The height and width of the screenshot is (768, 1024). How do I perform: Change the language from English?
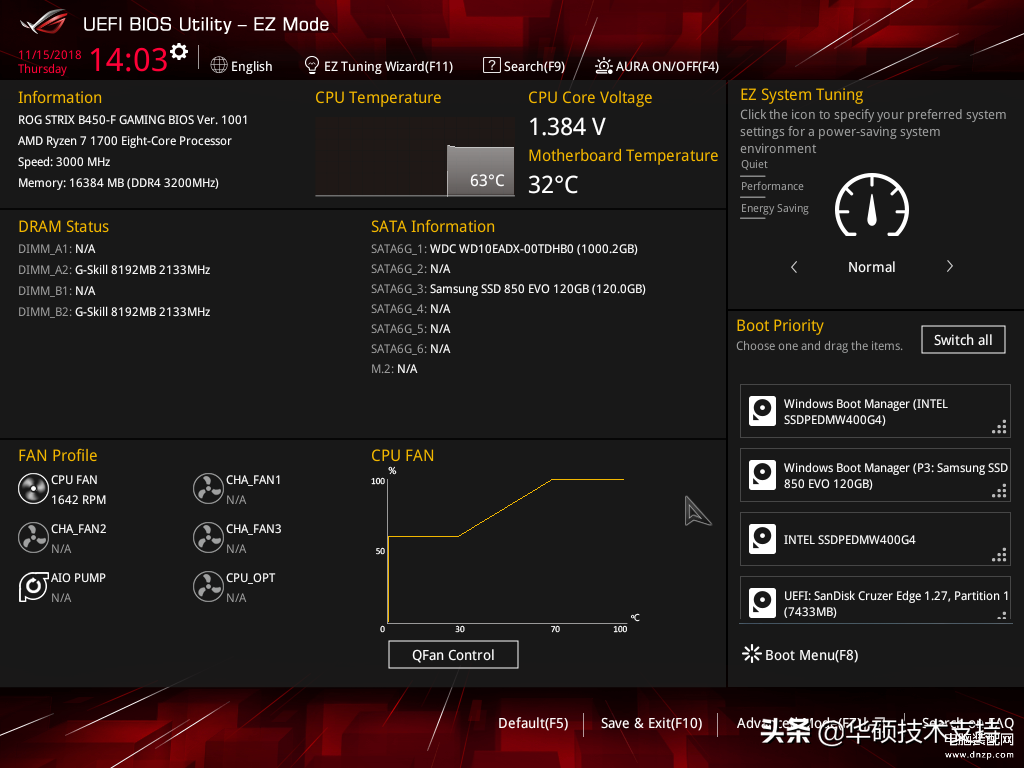[251, 66]
